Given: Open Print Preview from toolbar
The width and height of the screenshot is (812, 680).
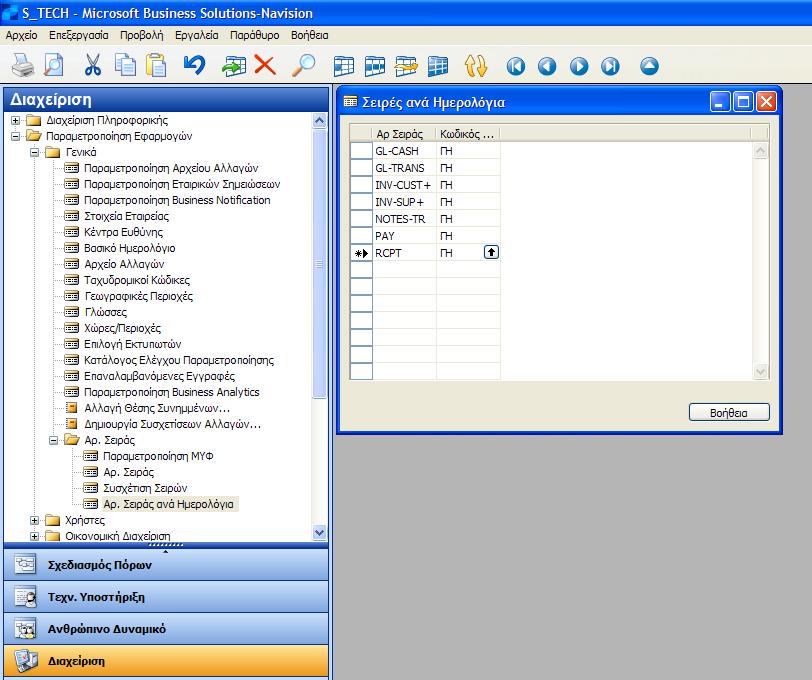Looking at the screenshot, I should [53, 66].
